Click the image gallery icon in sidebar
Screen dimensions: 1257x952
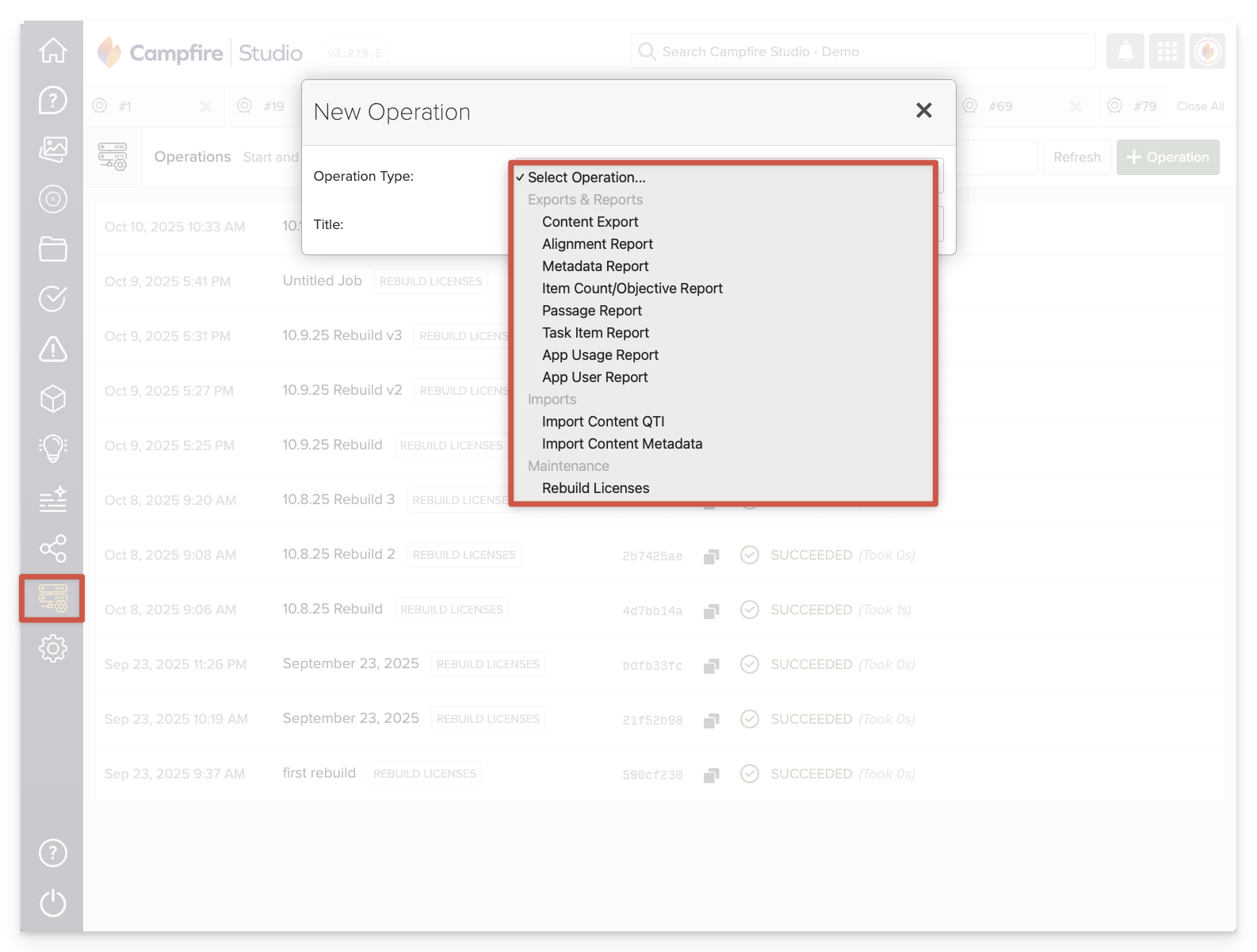pos(53,149)
